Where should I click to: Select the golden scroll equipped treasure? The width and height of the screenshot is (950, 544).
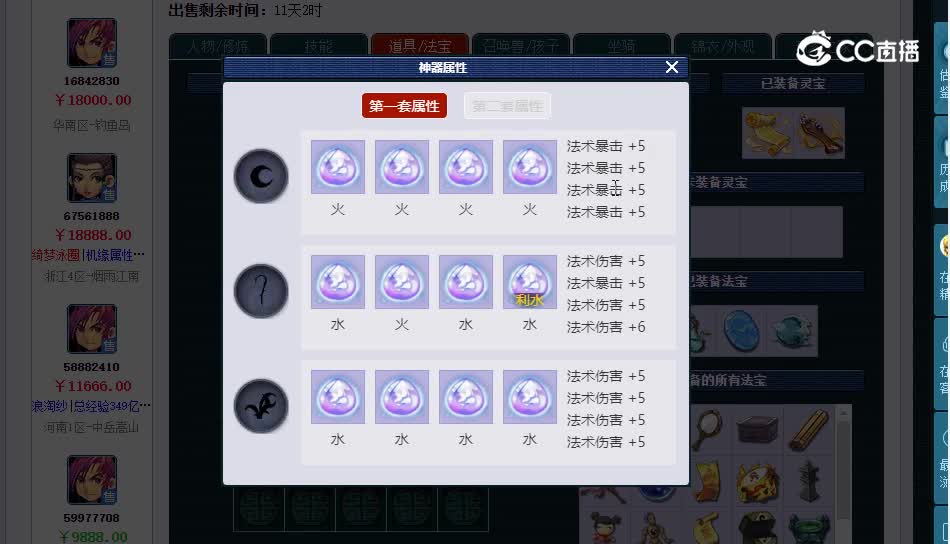767,133
